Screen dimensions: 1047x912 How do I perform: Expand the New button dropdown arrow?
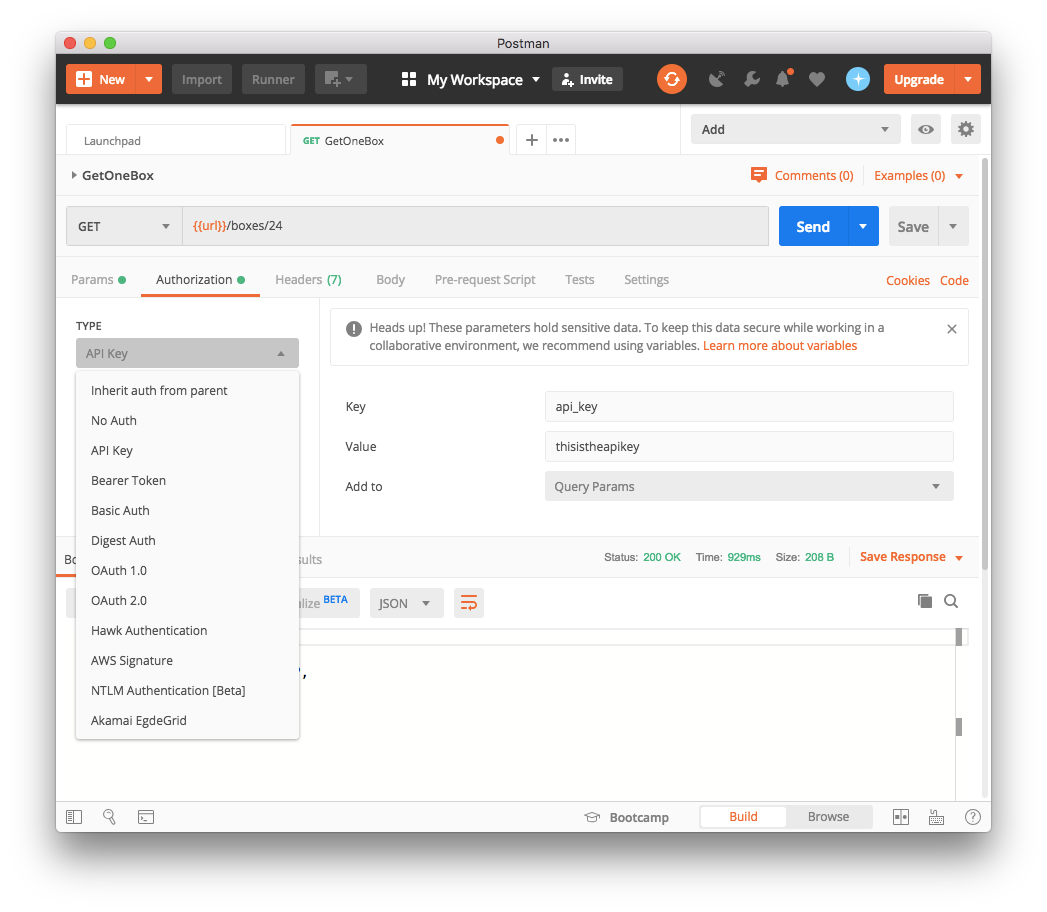click(149, 79)
